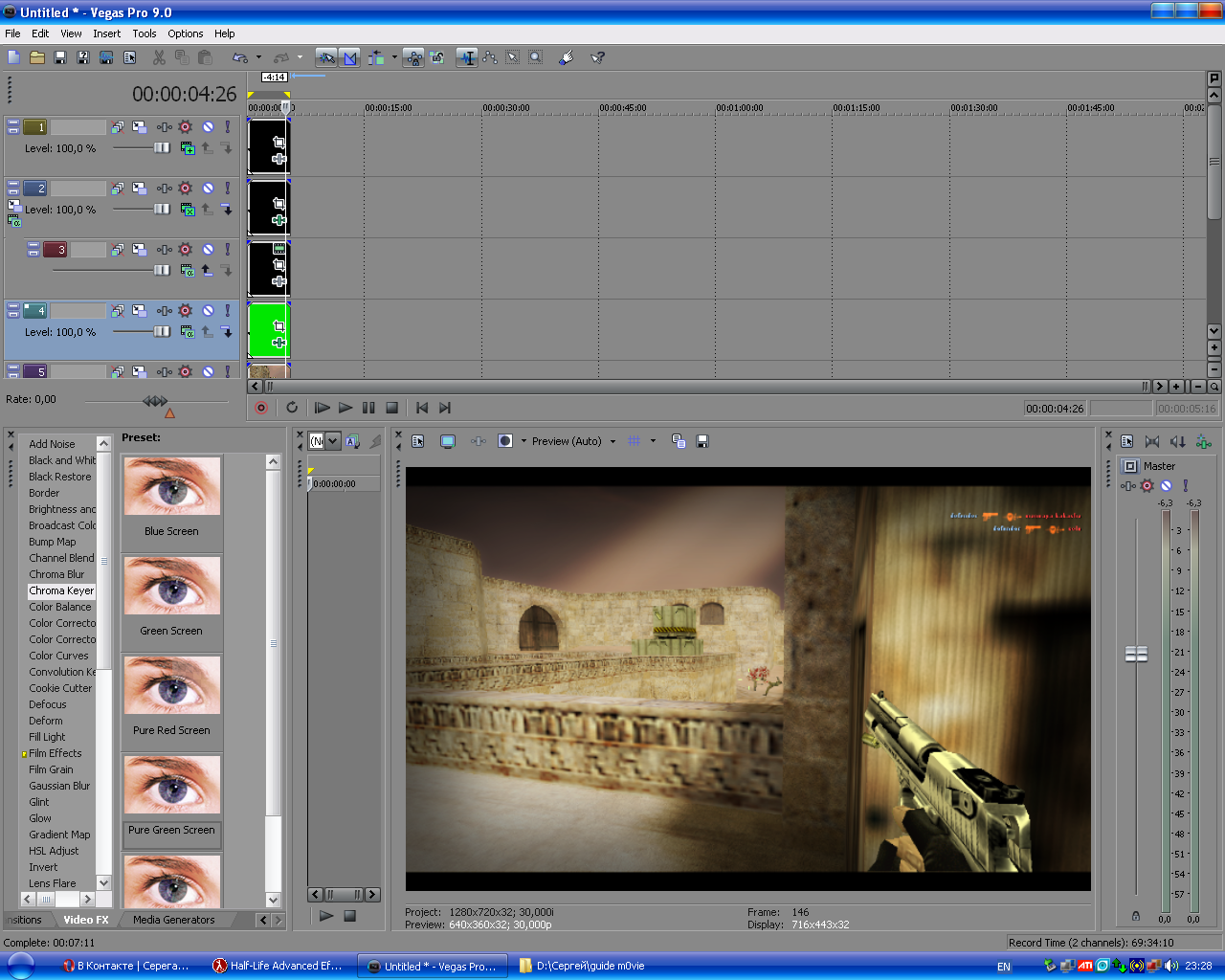This screenshot has width=1225, height=980.
Task: Solo track 1 with the exclamation icon
Action: coord(228,127)
